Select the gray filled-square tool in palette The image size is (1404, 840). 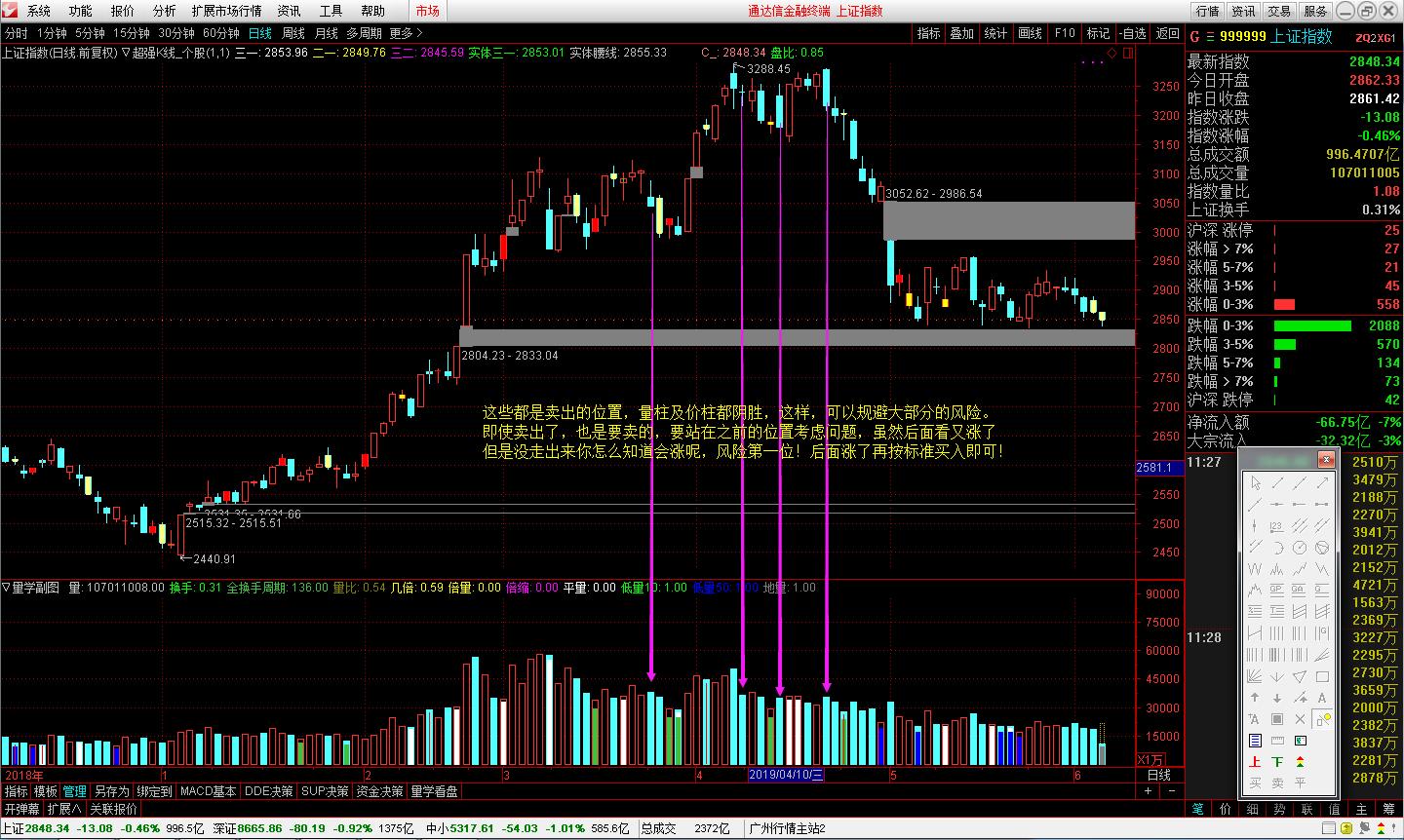pyautogui.click(x=1277, y=719)
